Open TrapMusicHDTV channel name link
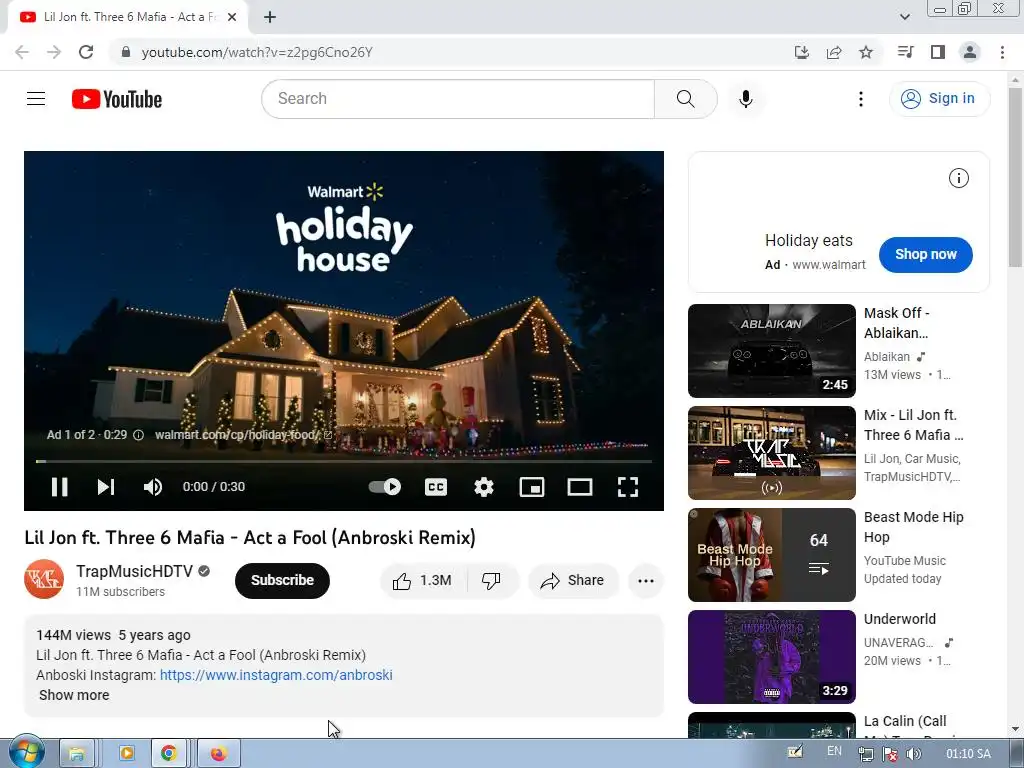The width and height of the screenshot is (1024, 768). pos(135,571)
